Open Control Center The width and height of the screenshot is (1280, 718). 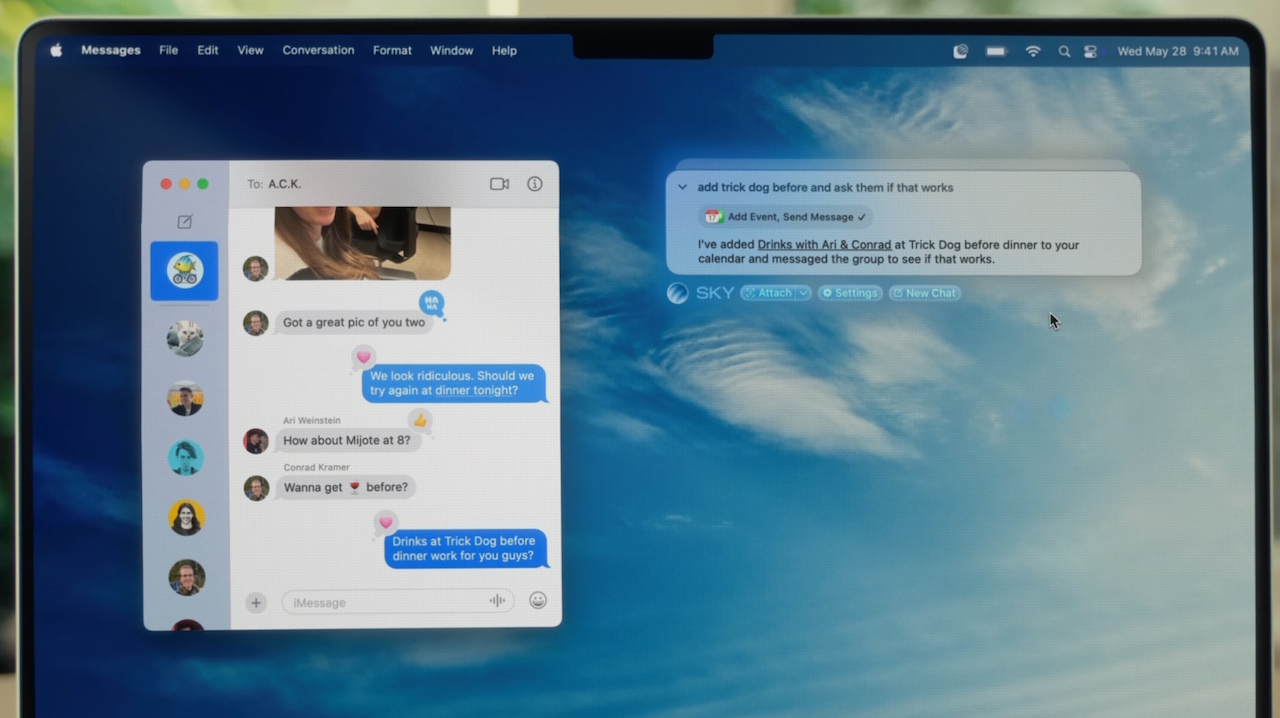(x=1090, y=51)
